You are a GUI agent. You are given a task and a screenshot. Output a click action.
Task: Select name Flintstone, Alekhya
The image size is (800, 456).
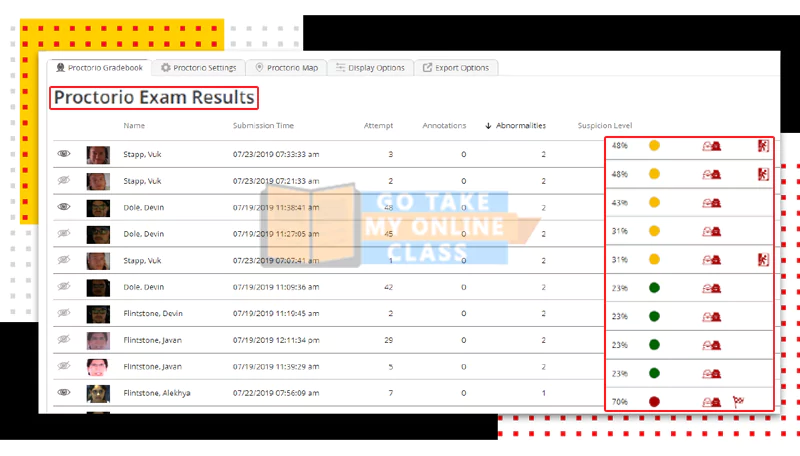click(x=157, y=393)
